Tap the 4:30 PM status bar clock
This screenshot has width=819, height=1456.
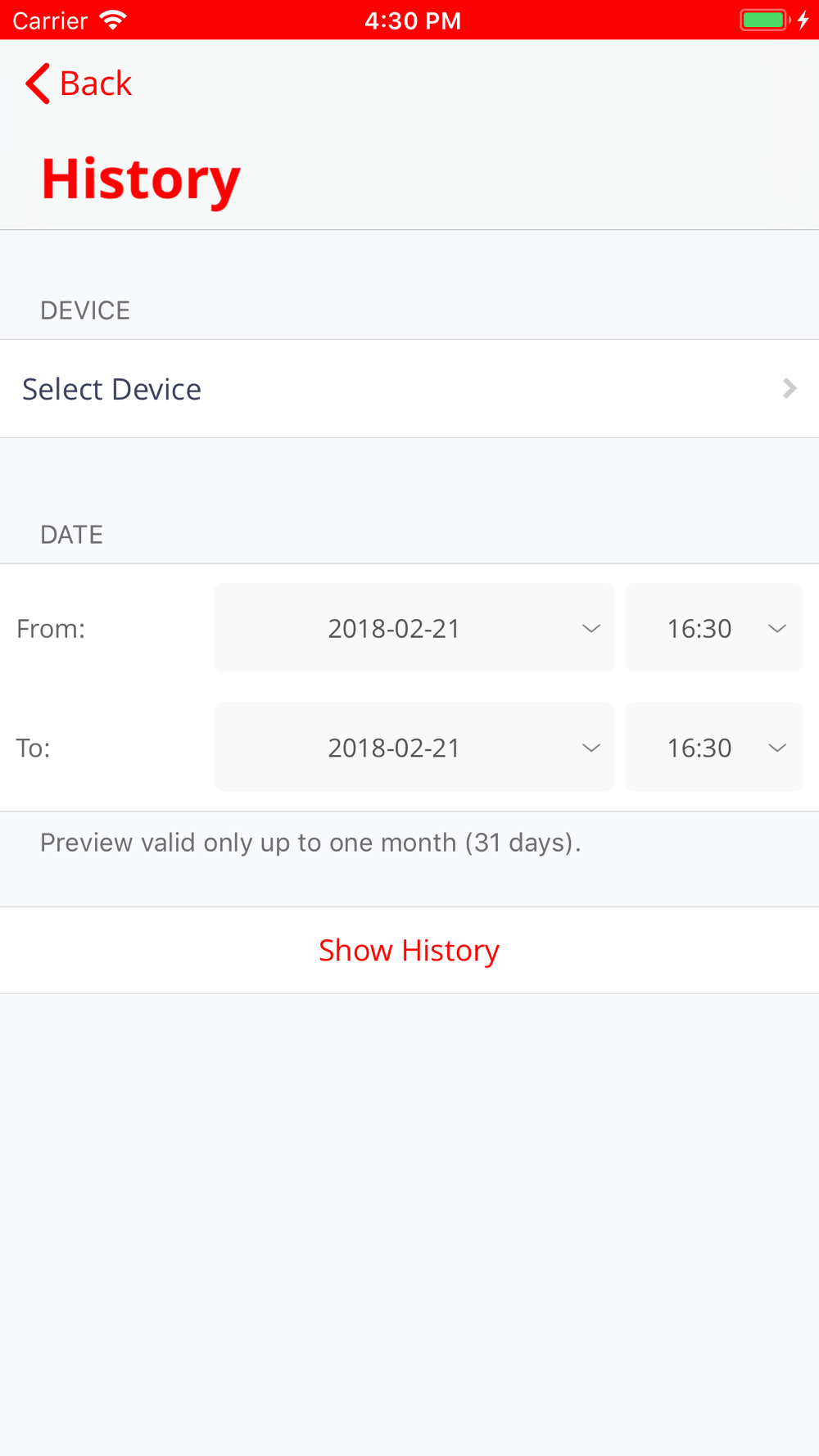tap(413, 20)
